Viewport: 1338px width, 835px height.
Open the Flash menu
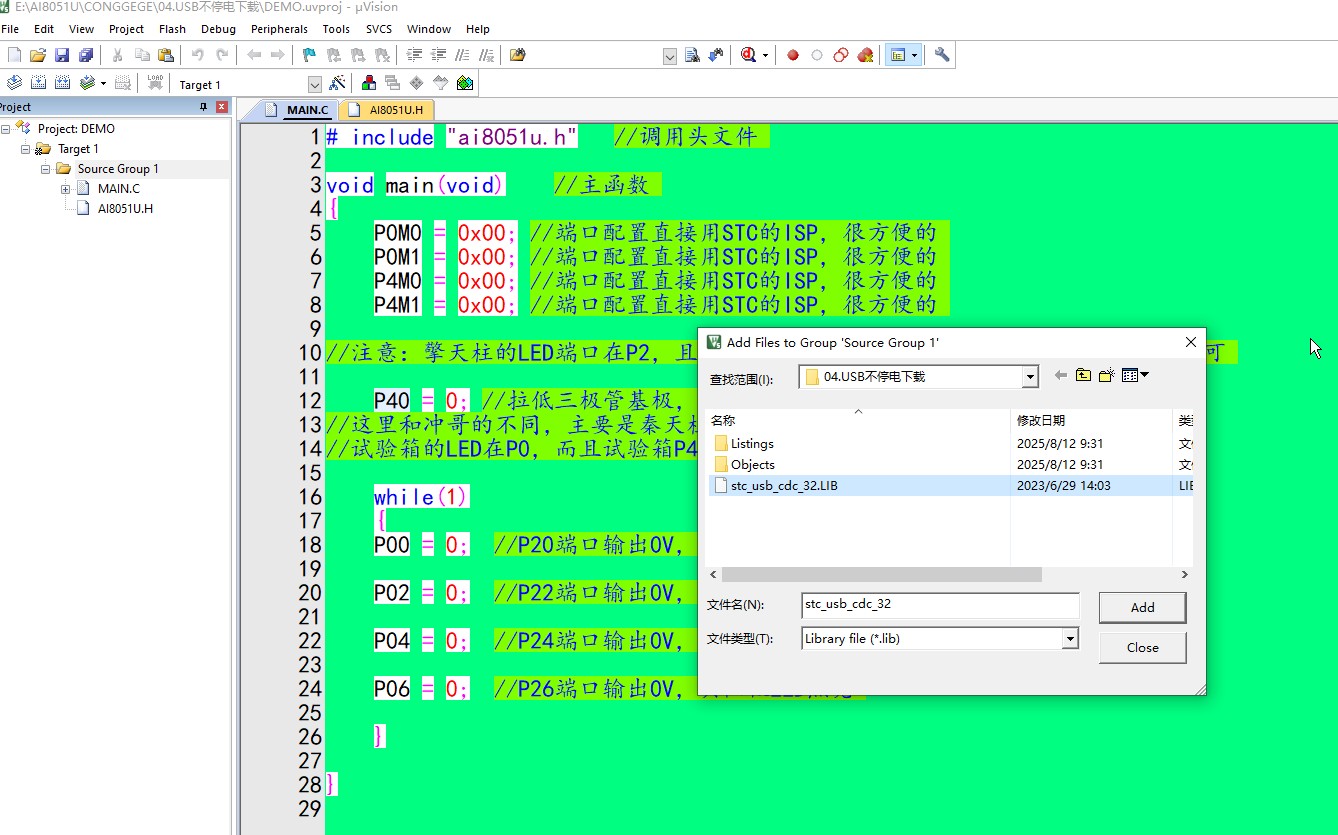tap(172, 29)
